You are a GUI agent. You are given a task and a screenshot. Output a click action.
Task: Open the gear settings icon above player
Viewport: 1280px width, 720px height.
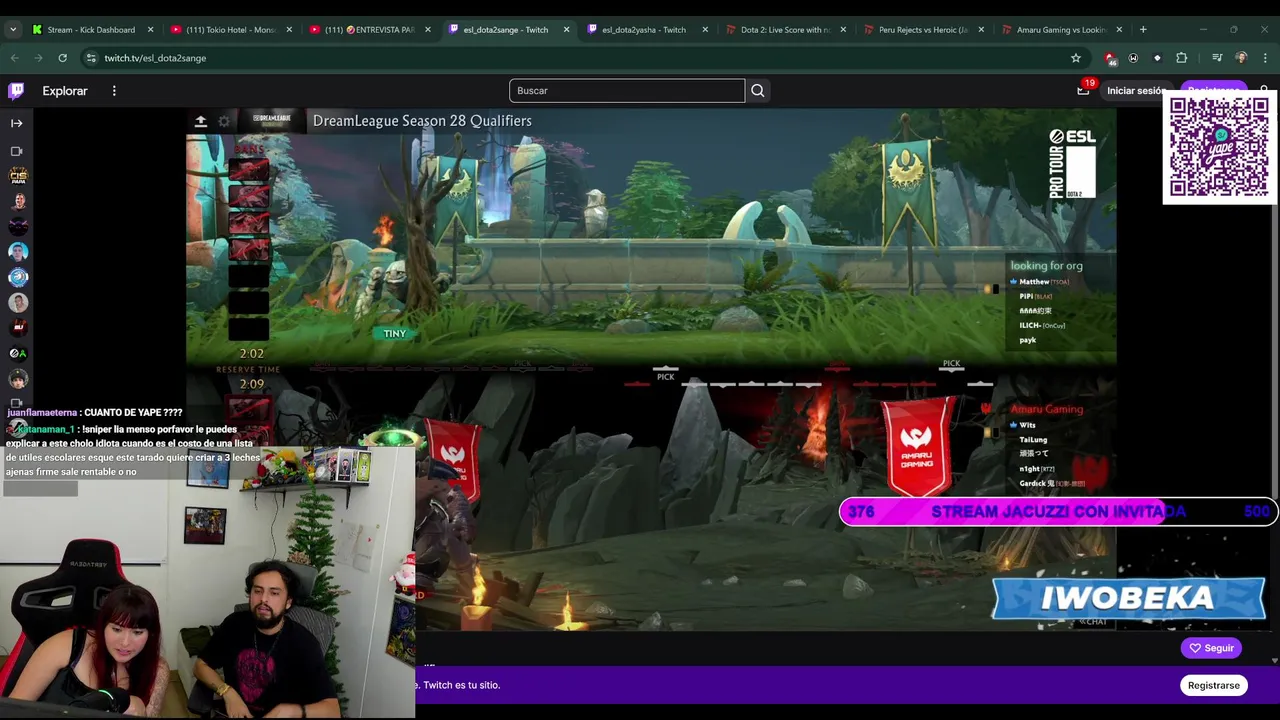pos(224,121)
